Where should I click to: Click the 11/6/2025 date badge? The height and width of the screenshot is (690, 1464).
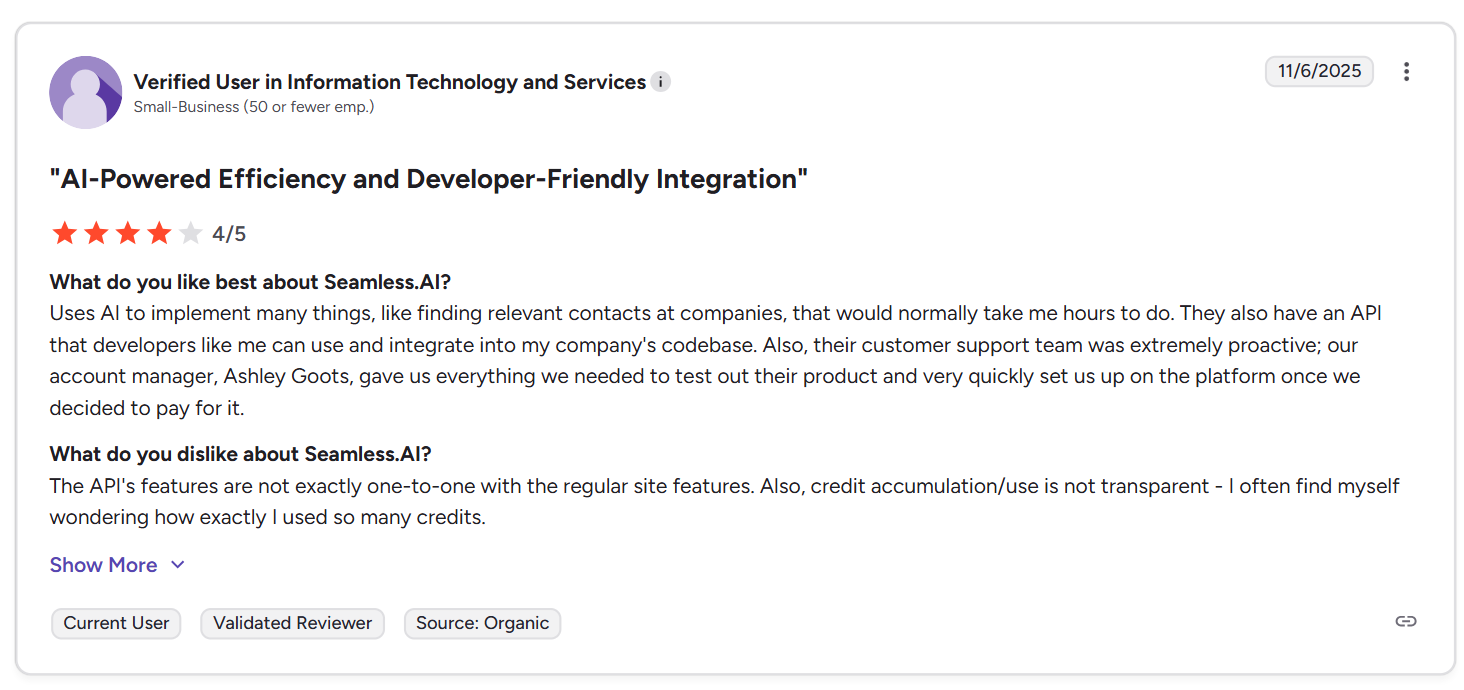point(1319,71)
